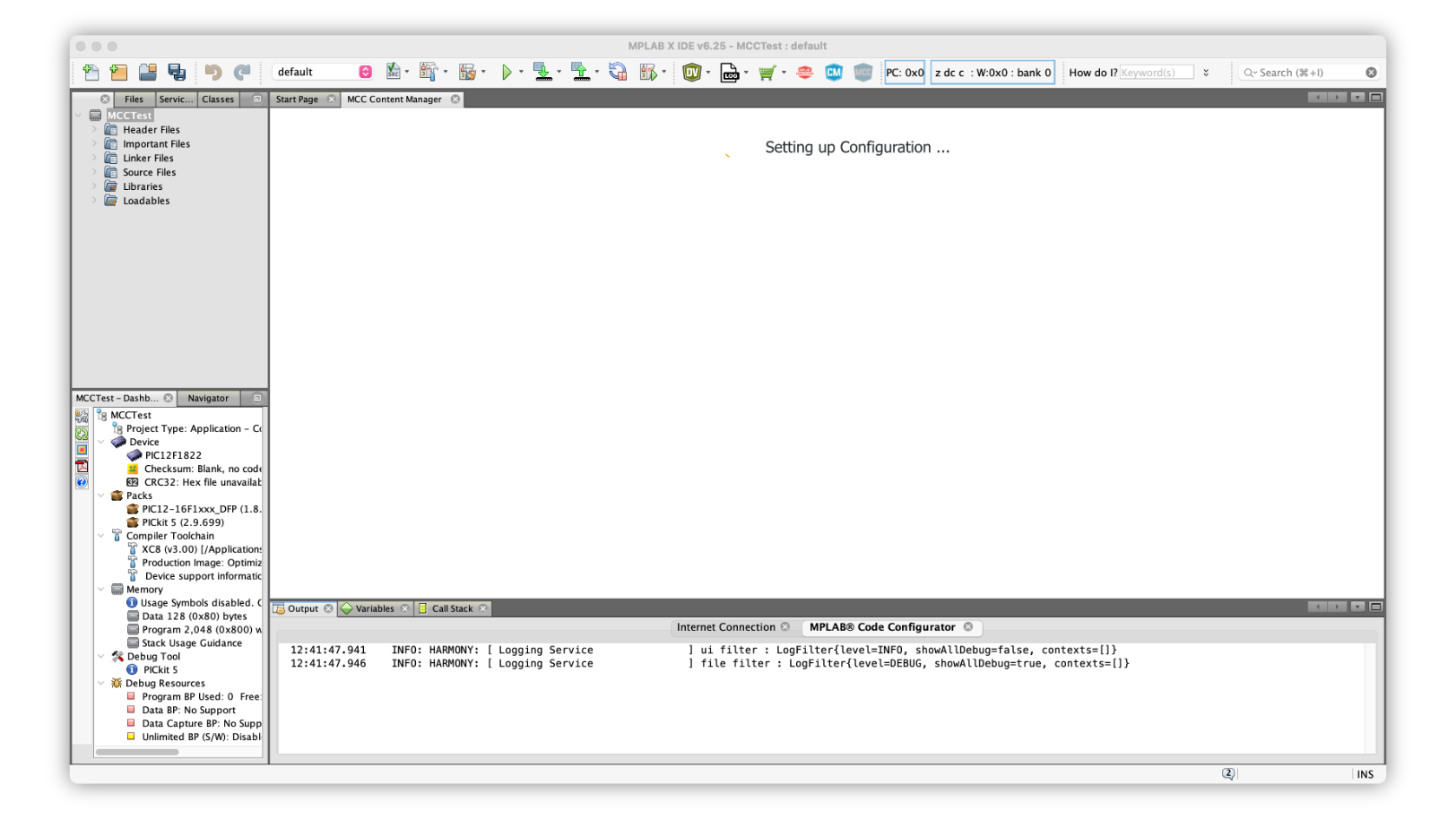Switch to the Navigator tab
This screenshot has height=819, width=1456.
tap(208, 399)
